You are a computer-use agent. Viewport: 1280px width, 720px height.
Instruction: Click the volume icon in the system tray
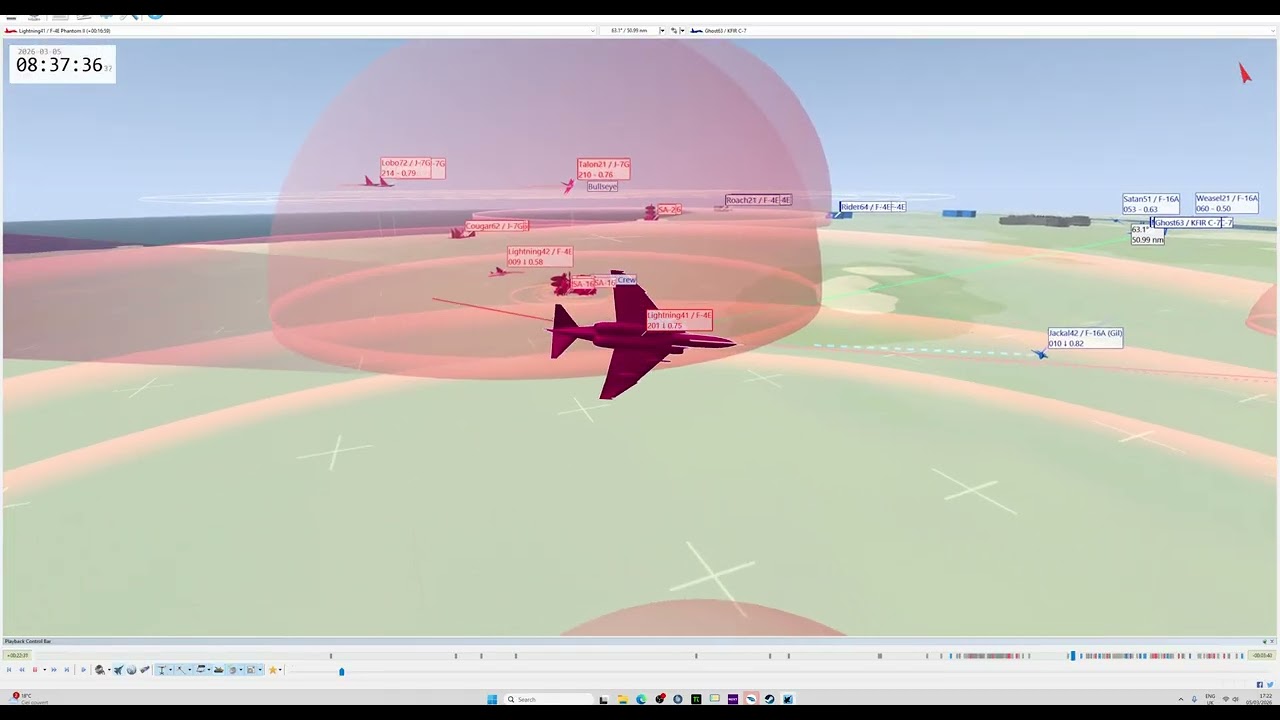(1236, 699)
